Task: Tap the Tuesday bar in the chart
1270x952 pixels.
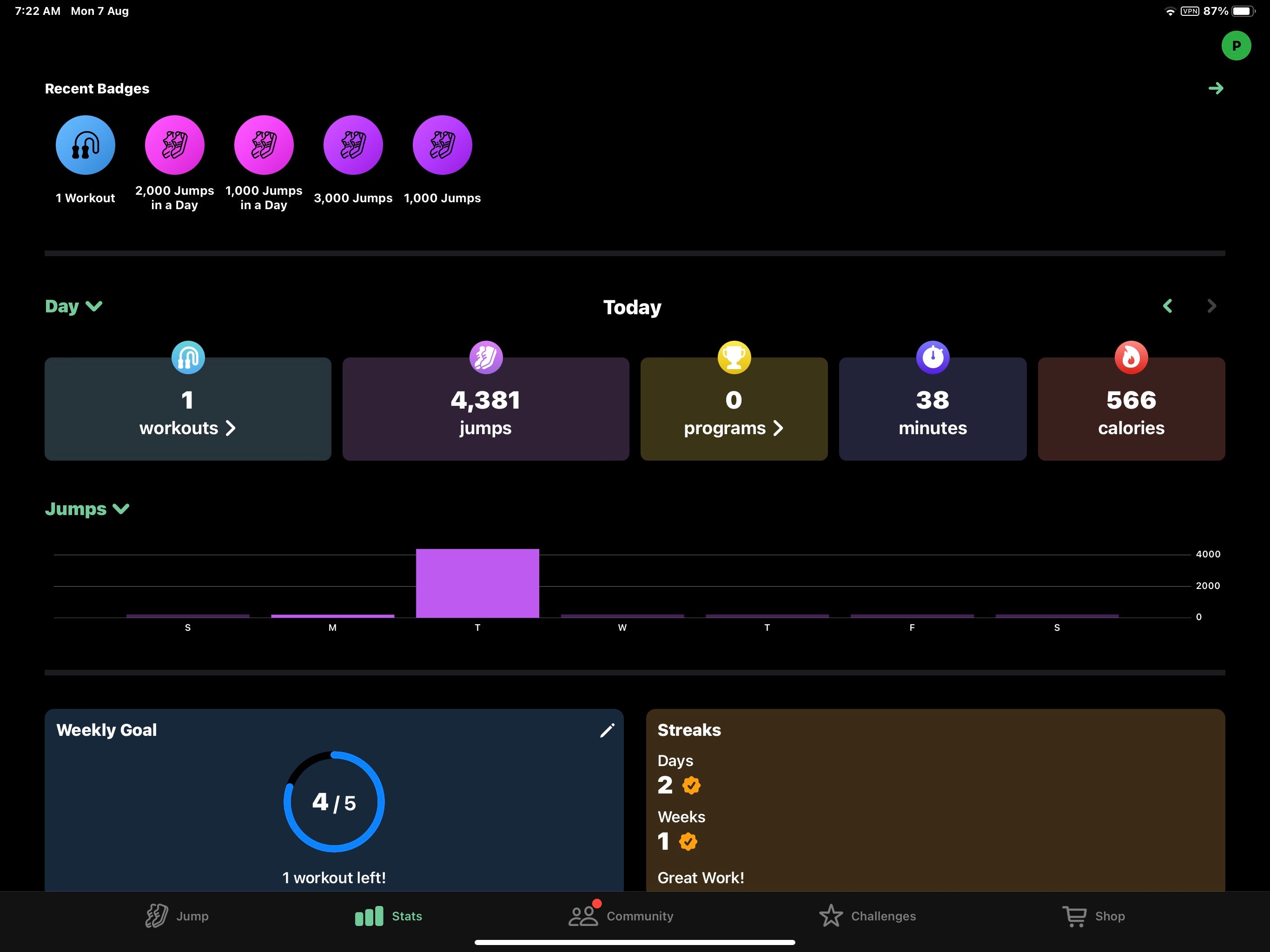Action: [477, 583]
